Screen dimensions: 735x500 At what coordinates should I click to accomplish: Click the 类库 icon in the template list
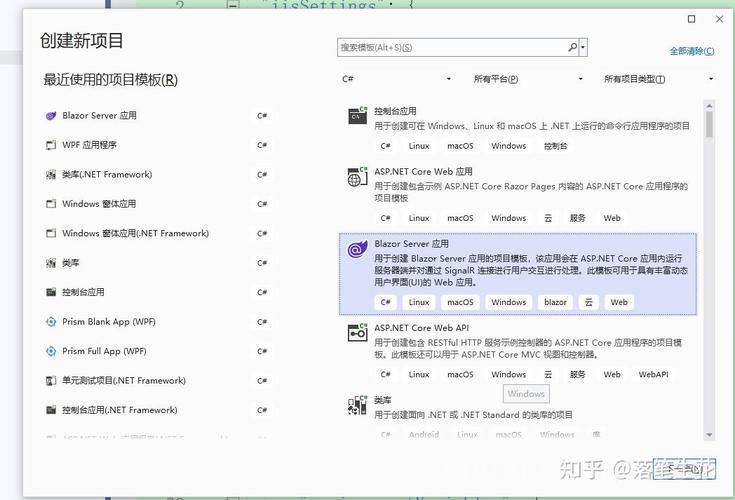[x=357, y=405]
